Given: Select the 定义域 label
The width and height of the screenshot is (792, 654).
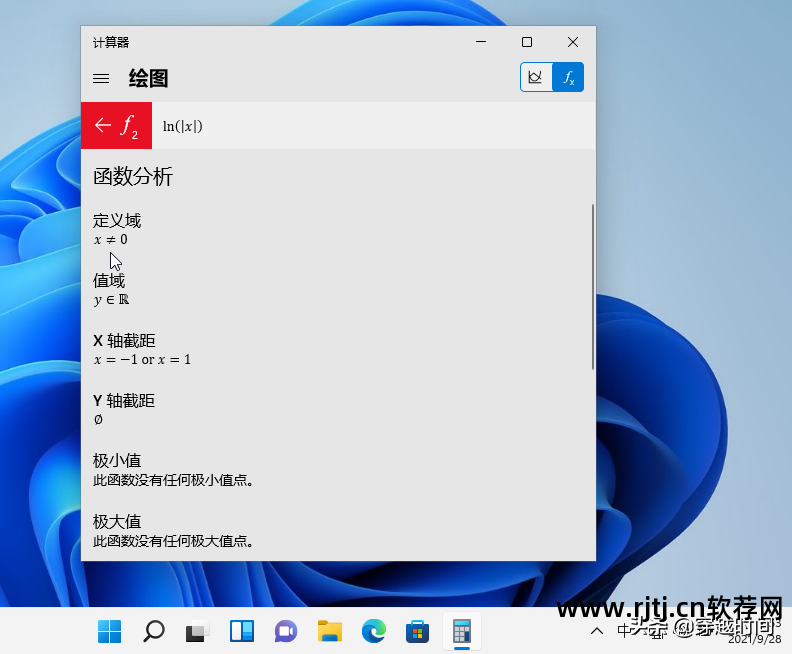Looking at the screenshot, I should (x=117, y=221).
